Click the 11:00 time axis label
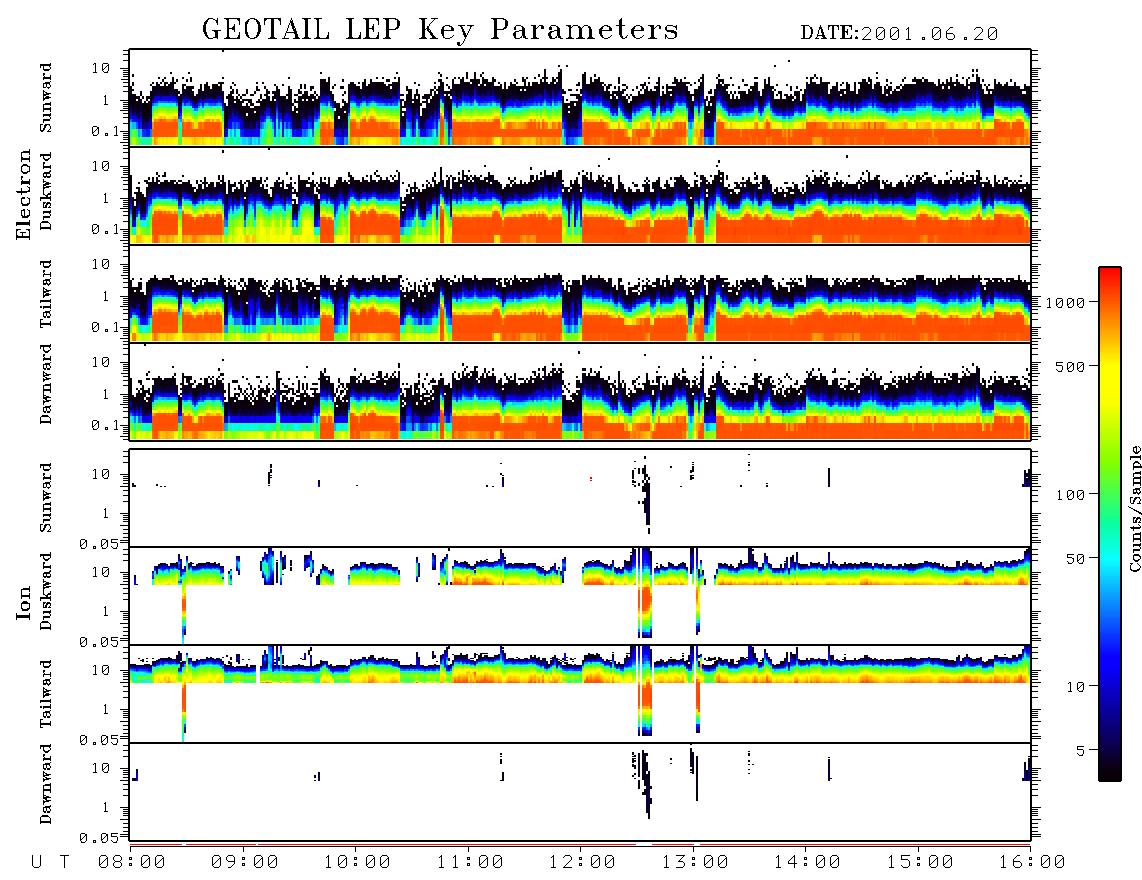 click(470, 863)
